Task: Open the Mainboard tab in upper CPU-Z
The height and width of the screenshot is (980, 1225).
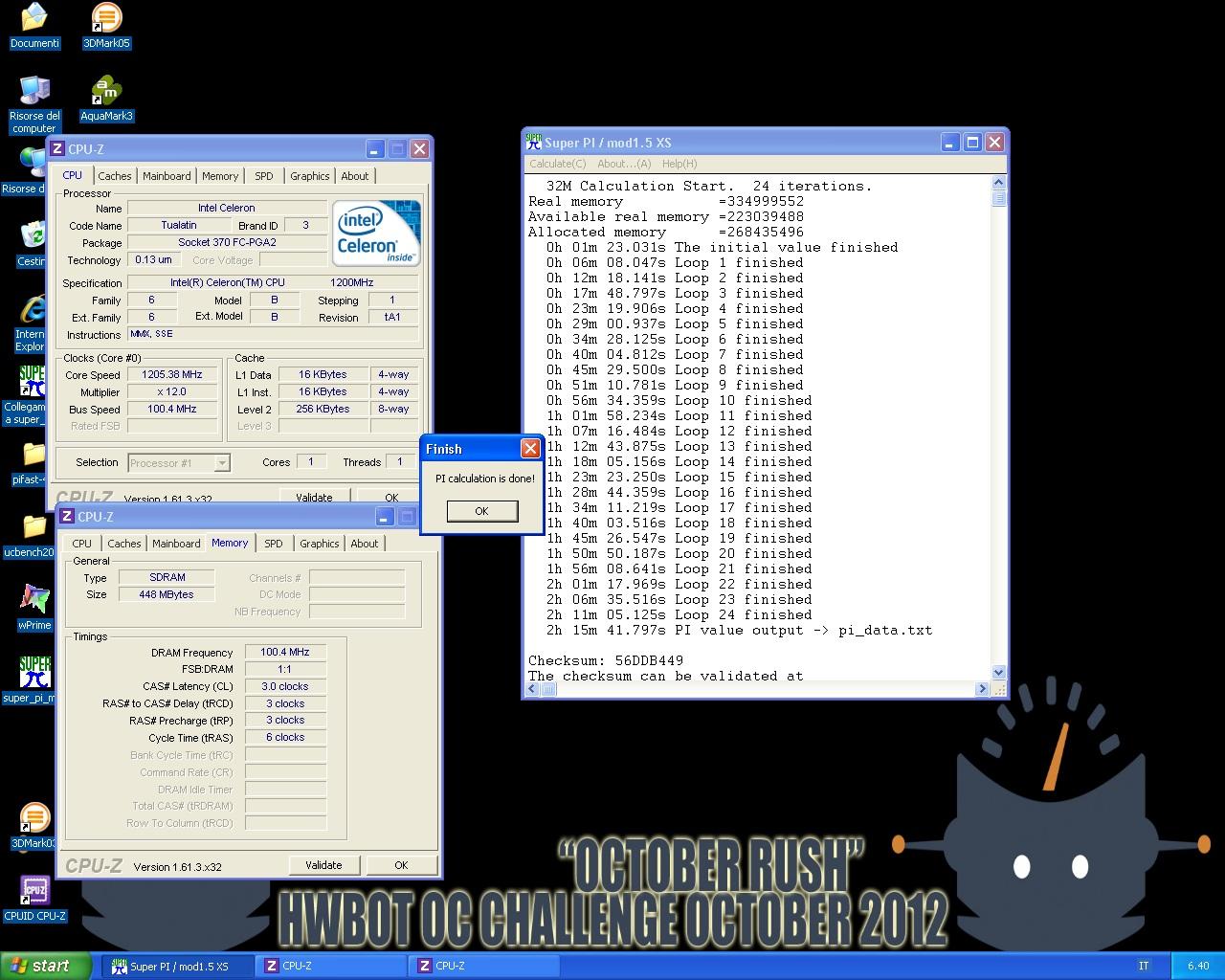Action: (167, 176)
